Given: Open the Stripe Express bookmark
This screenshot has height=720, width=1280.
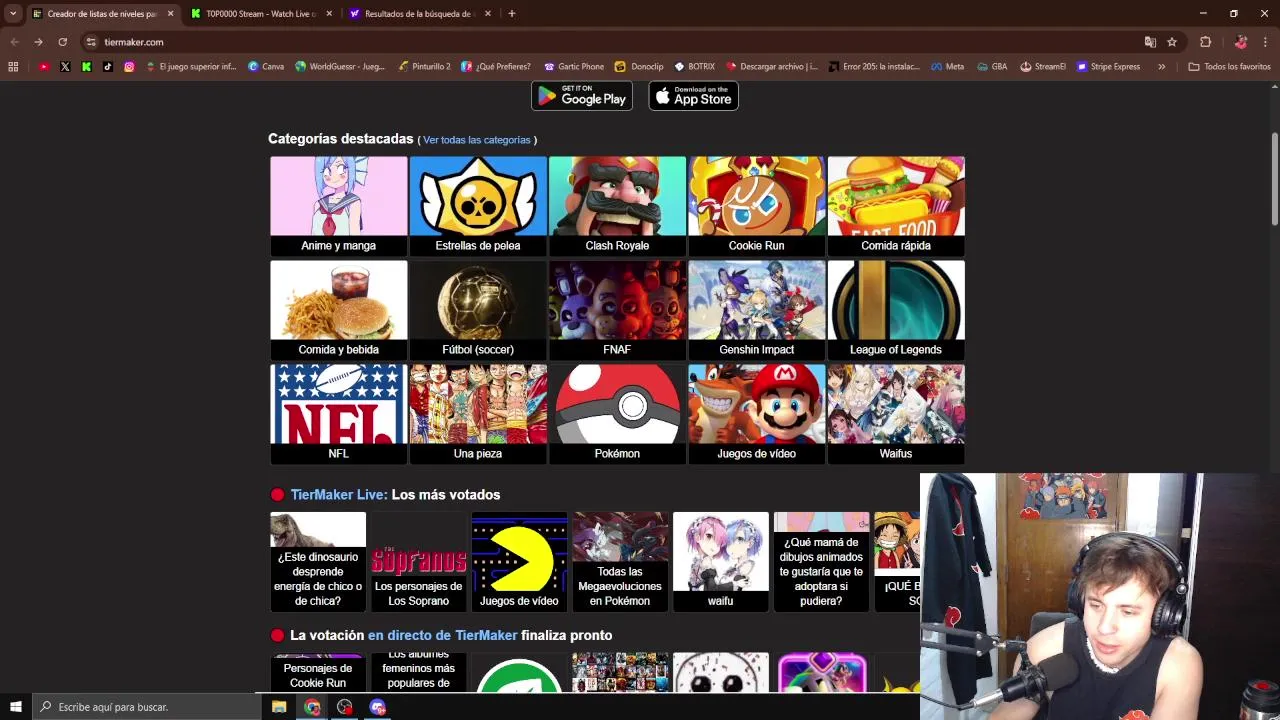Looking at the screenshot, I should coord(1108,67).
